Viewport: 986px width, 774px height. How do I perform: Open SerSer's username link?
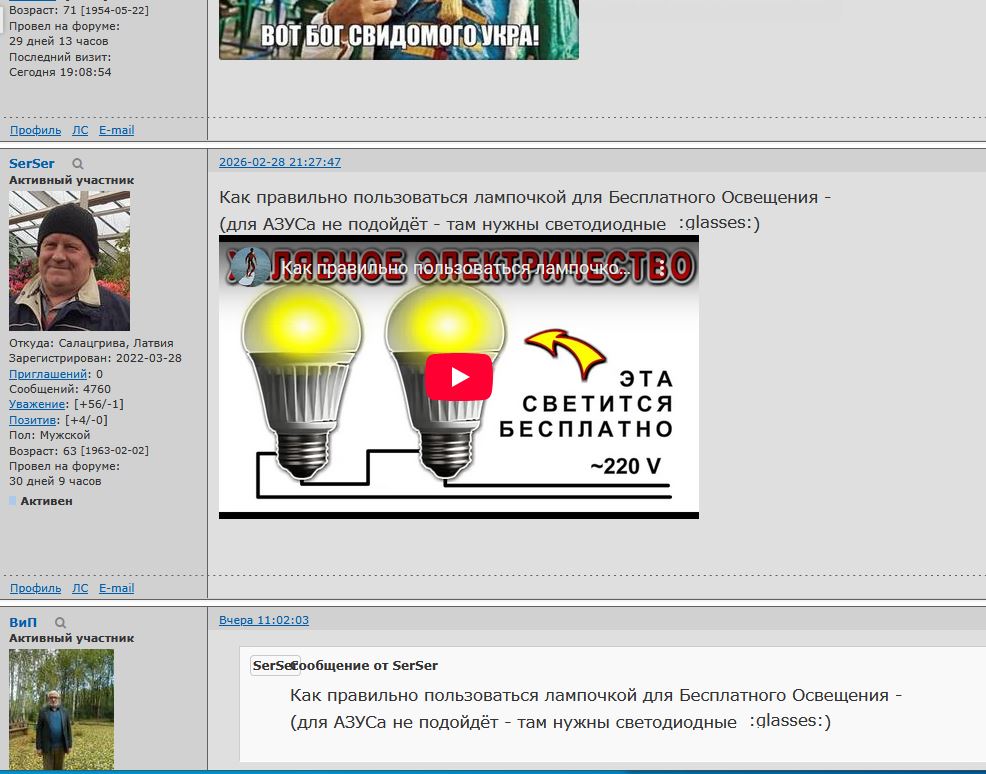pos(31,163)
